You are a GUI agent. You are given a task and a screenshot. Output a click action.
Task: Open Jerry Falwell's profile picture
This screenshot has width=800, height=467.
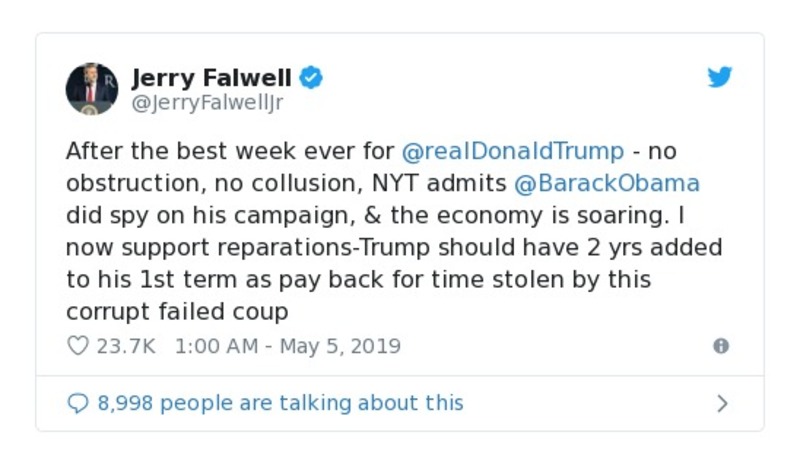point(92,88)
